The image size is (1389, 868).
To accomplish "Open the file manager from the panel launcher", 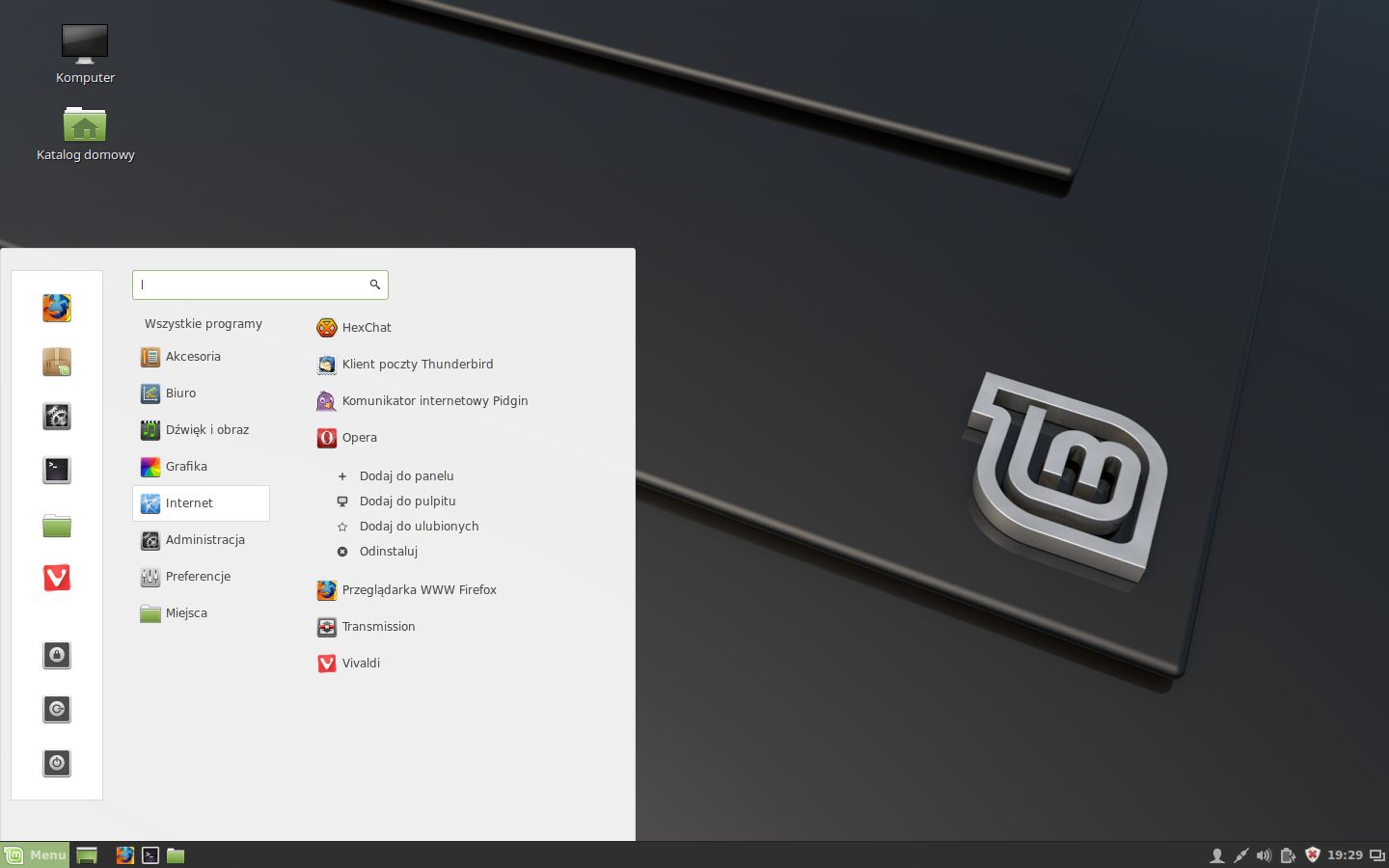I will point(176,855).
